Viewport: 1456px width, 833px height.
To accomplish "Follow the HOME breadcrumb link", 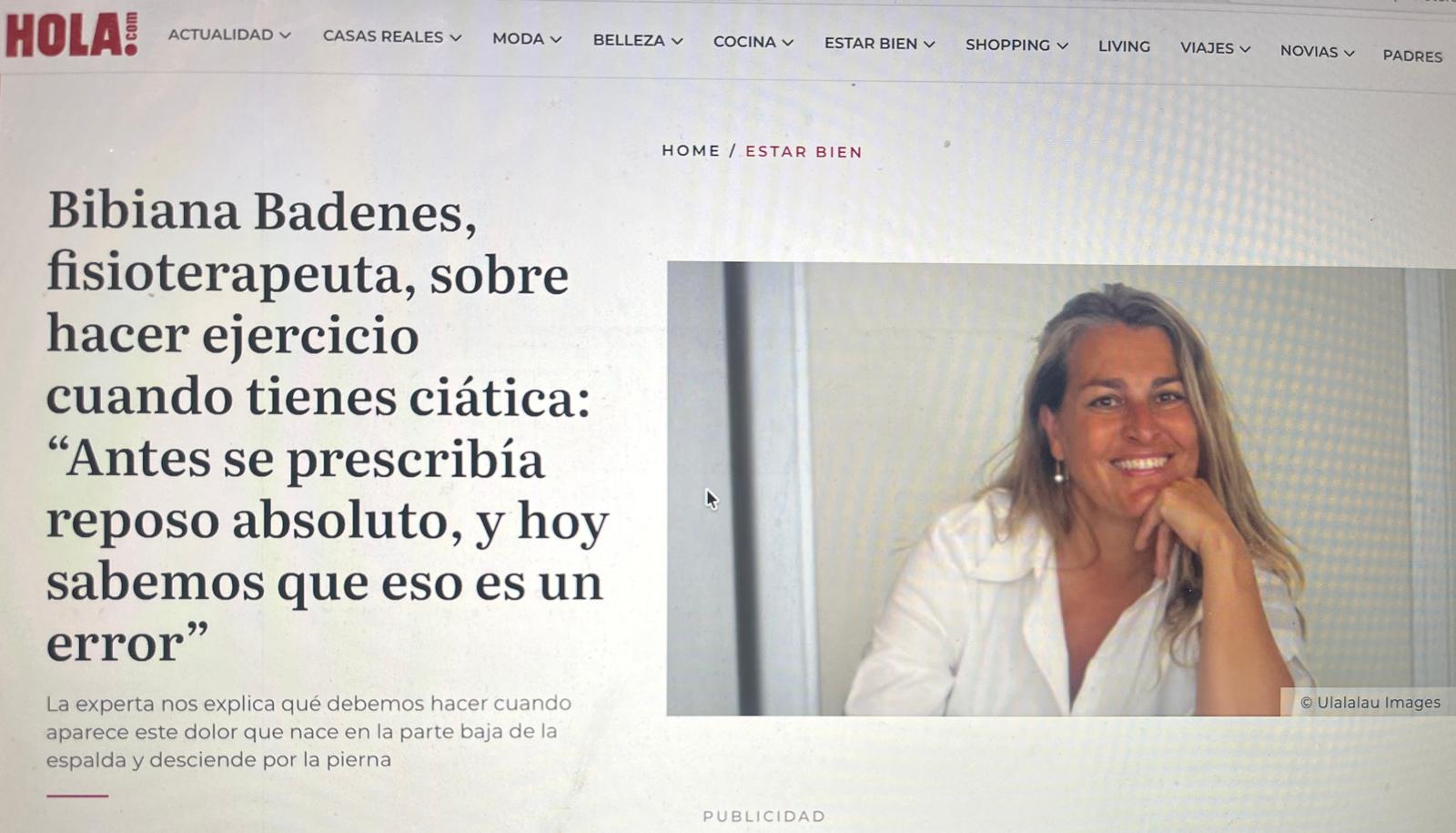I will tap(691, 151).
